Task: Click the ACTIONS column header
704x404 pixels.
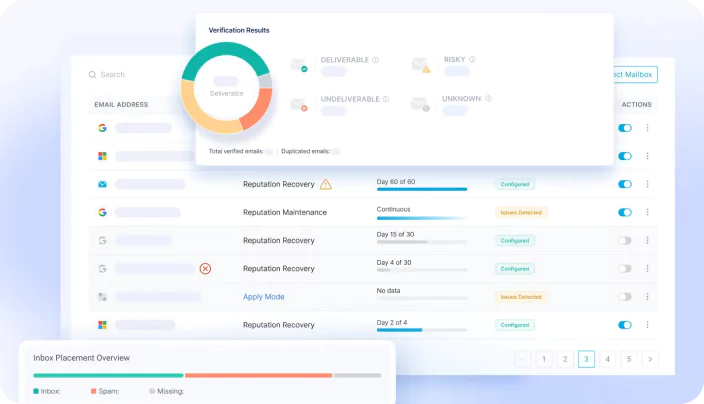Action: [637, 105]
